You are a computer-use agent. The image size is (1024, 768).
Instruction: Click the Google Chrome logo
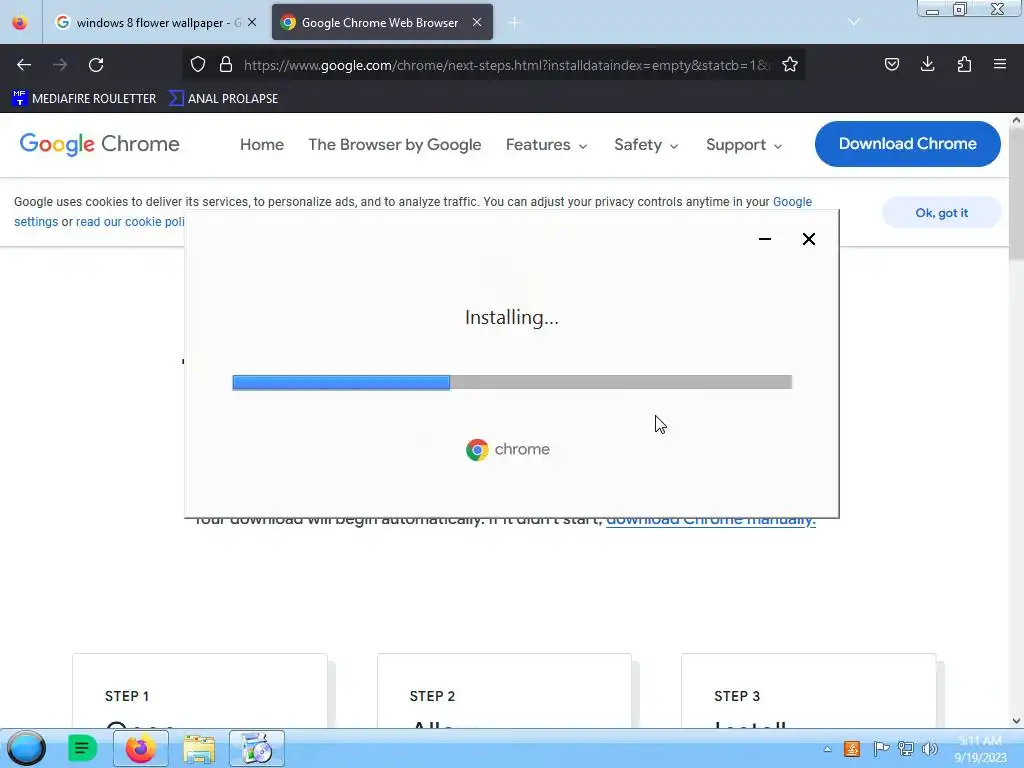click(99, 144)
